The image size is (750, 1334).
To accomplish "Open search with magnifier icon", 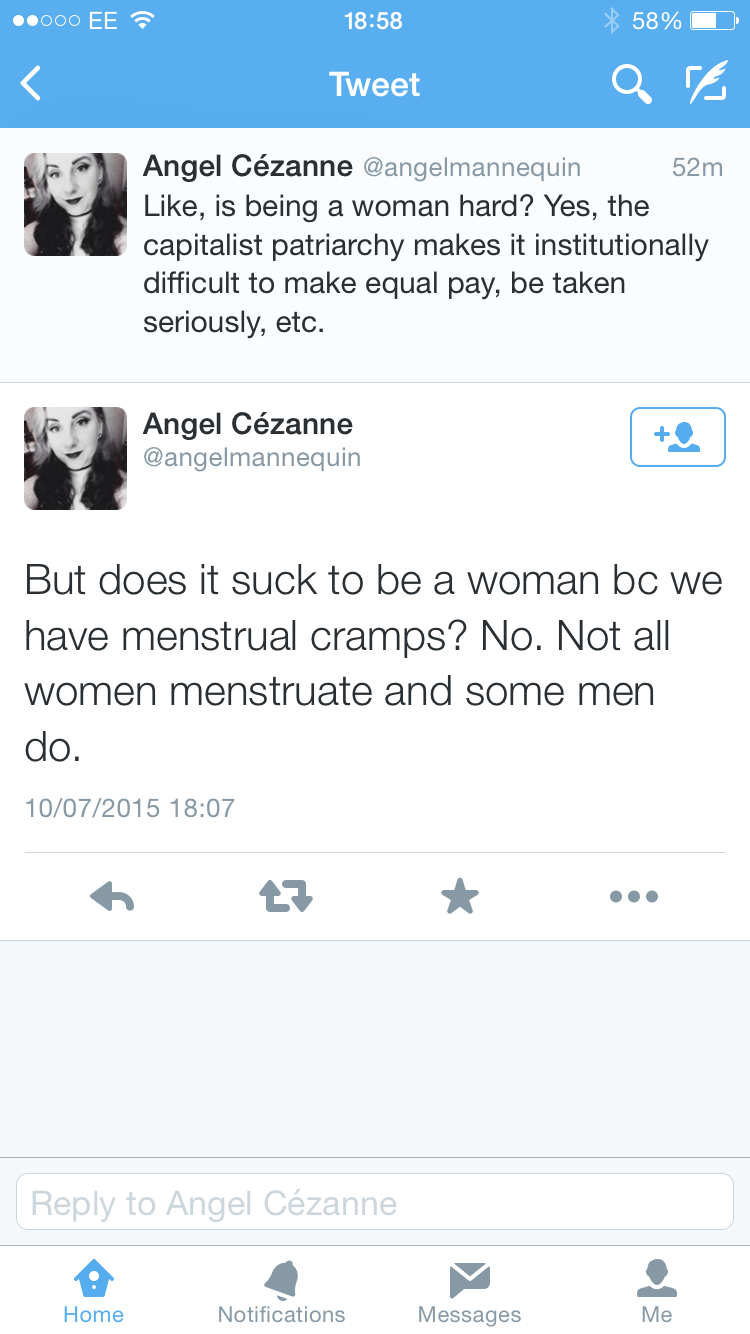I will click(631, 84).
